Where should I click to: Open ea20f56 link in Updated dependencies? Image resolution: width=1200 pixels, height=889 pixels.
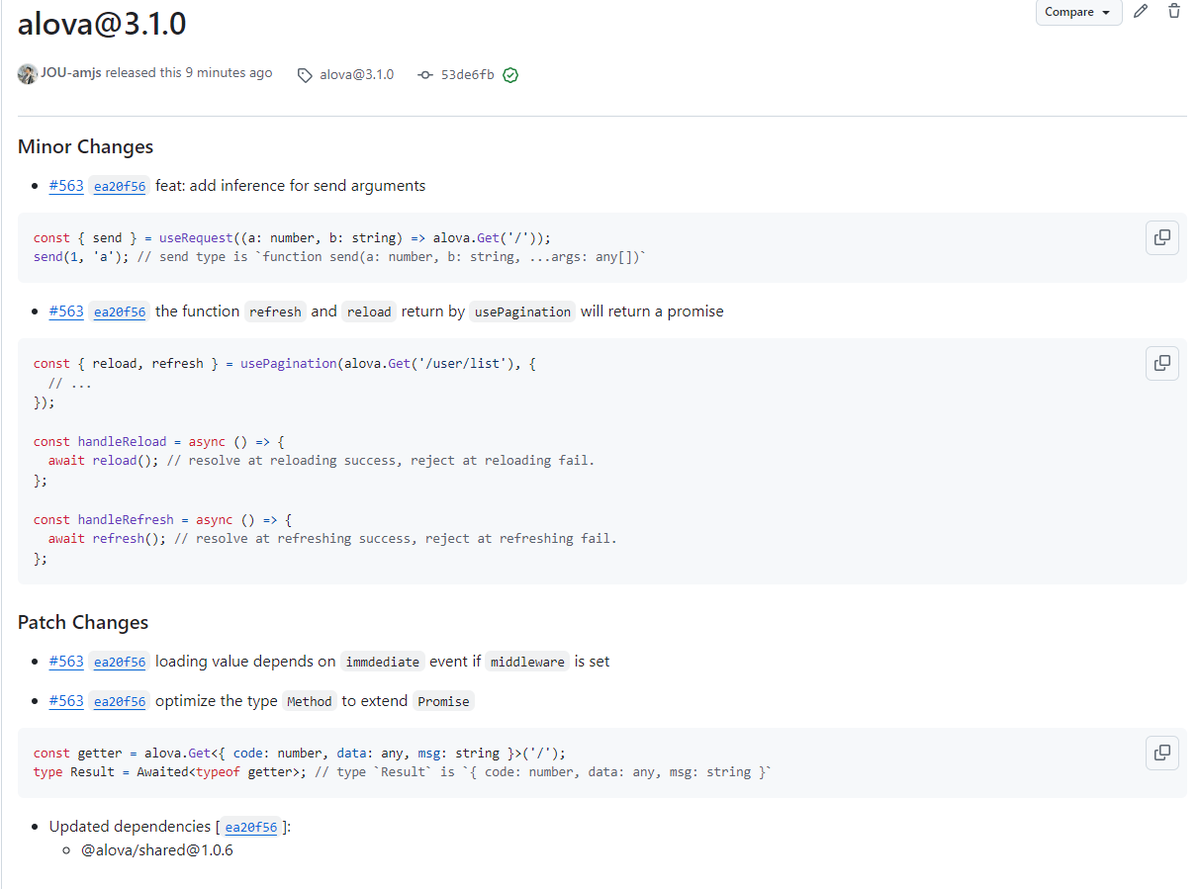click(x=252, y=827)
